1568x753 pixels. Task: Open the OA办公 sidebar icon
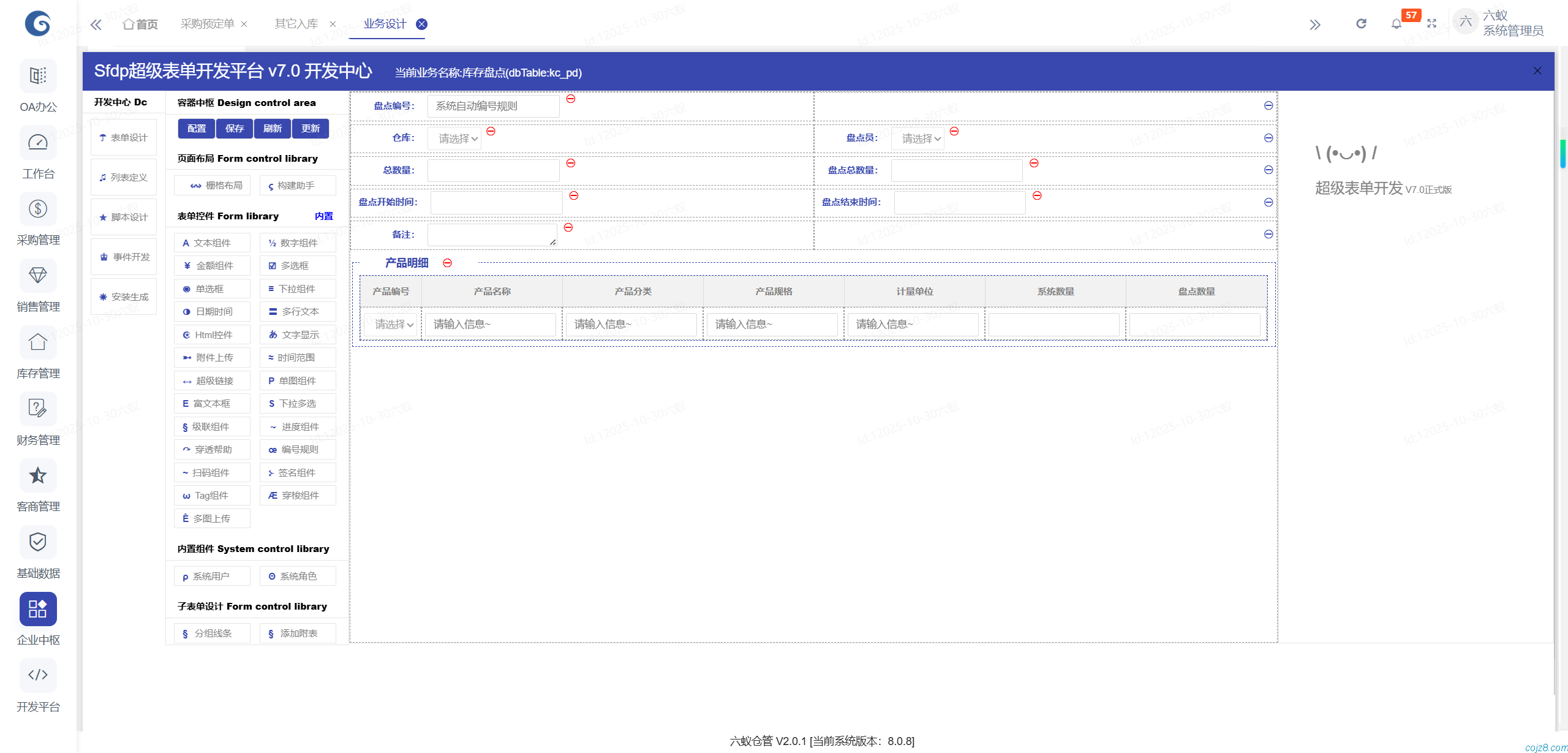[38, 76]
